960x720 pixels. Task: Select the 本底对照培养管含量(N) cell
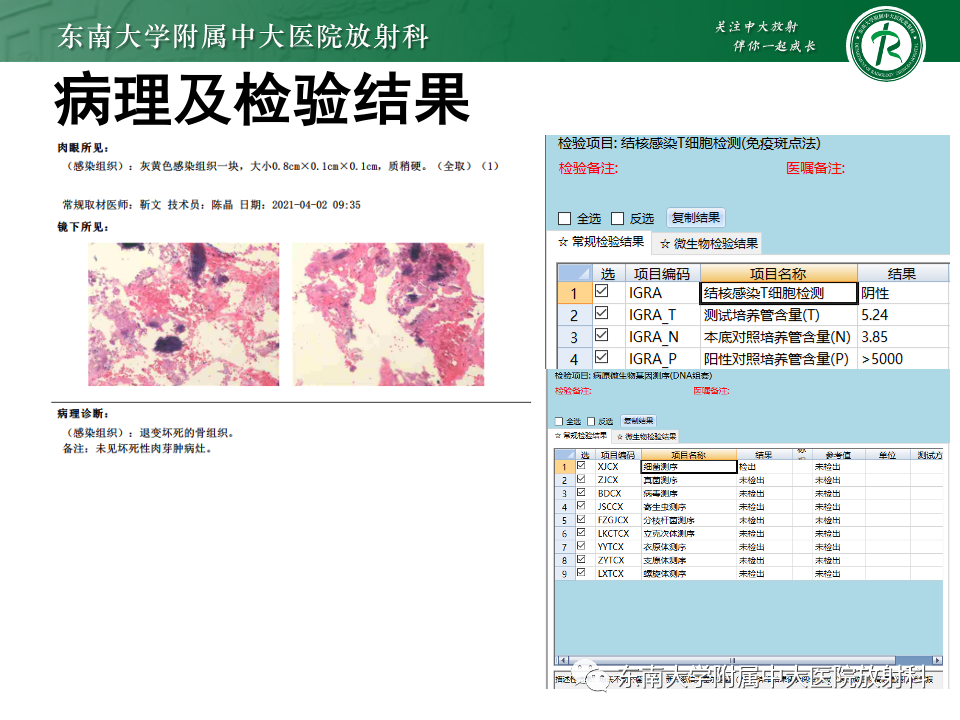pos(779,337)
